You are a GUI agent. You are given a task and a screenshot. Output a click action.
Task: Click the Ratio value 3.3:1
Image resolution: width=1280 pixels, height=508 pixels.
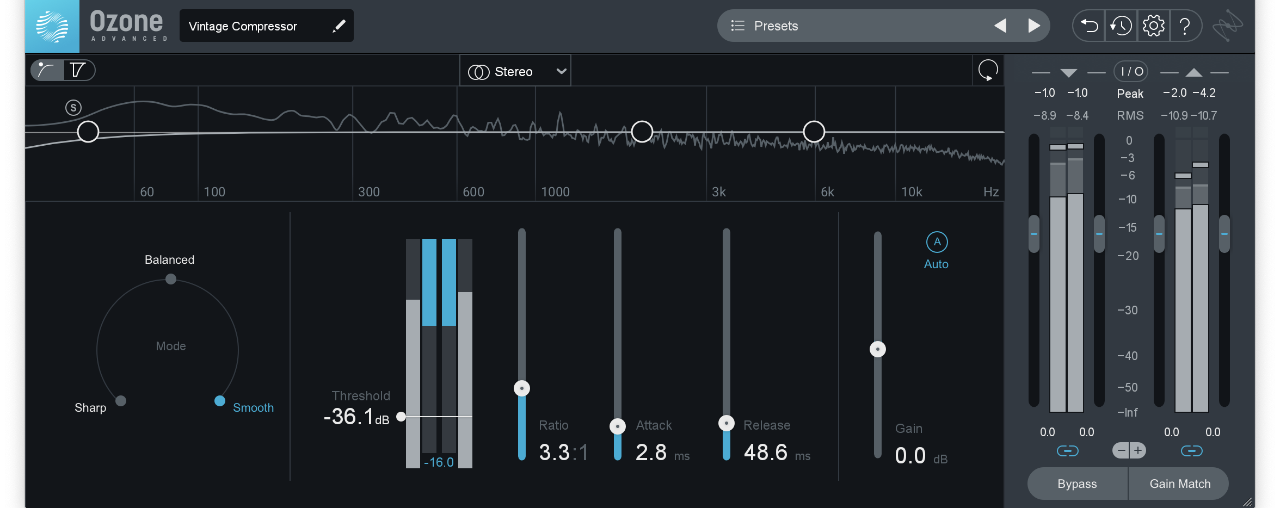(x=564, y=452)
